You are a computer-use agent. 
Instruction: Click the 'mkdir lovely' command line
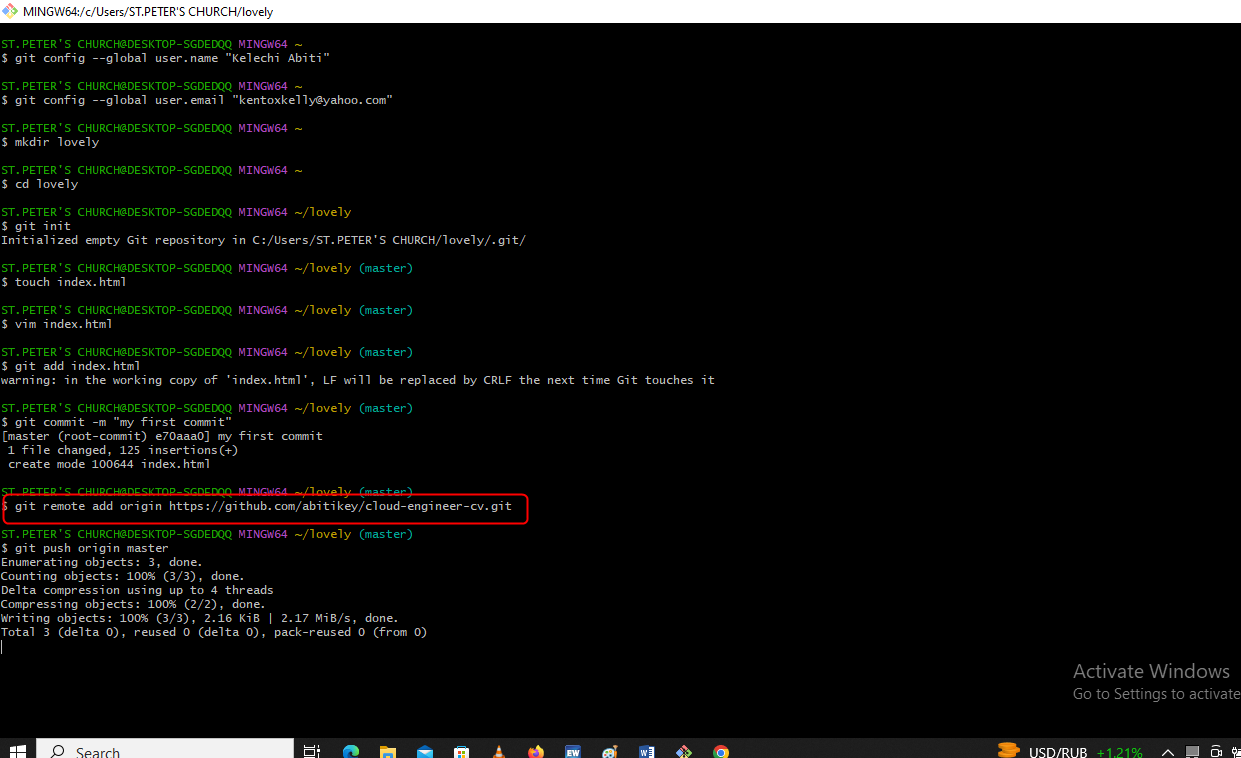coord(50,142)
